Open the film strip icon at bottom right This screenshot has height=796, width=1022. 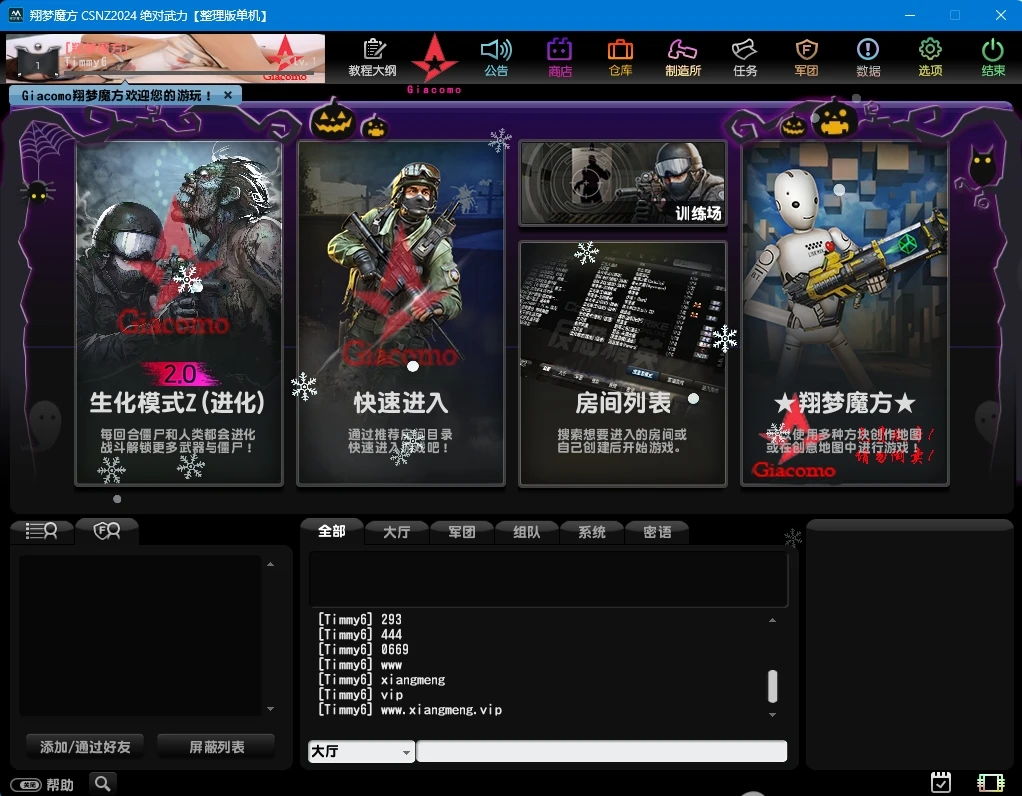pos(991,782)
